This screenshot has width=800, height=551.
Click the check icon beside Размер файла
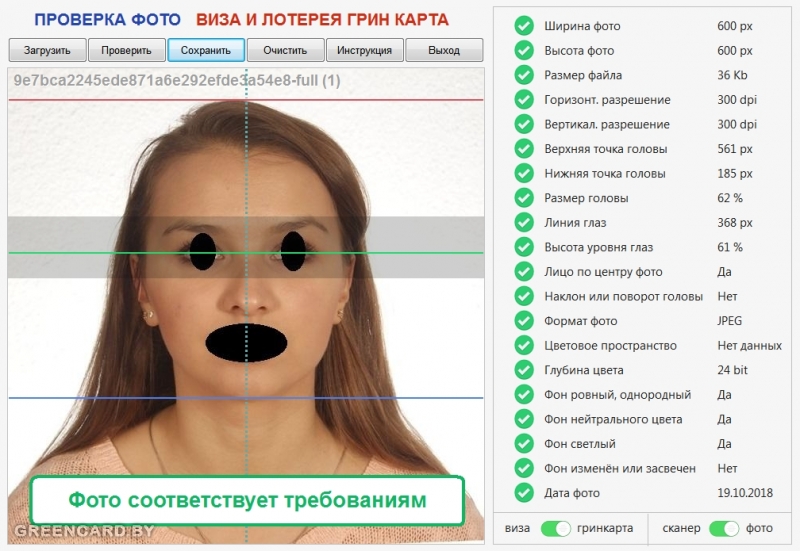[x=524, y=74]
